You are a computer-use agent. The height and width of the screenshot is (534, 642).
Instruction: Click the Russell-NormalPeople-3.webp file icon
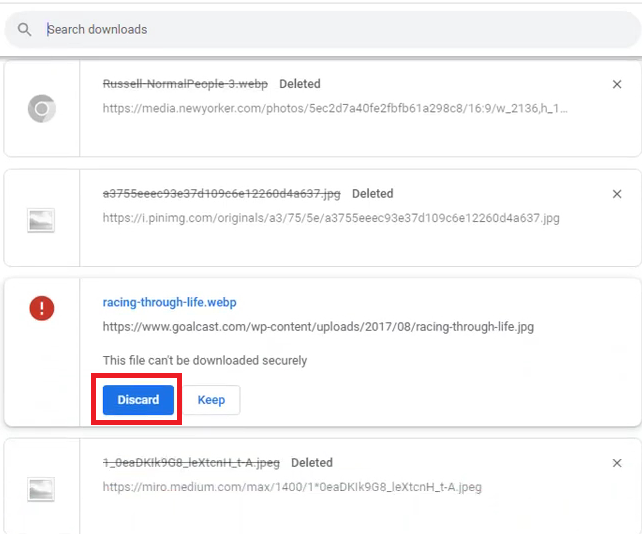point(41,108)
